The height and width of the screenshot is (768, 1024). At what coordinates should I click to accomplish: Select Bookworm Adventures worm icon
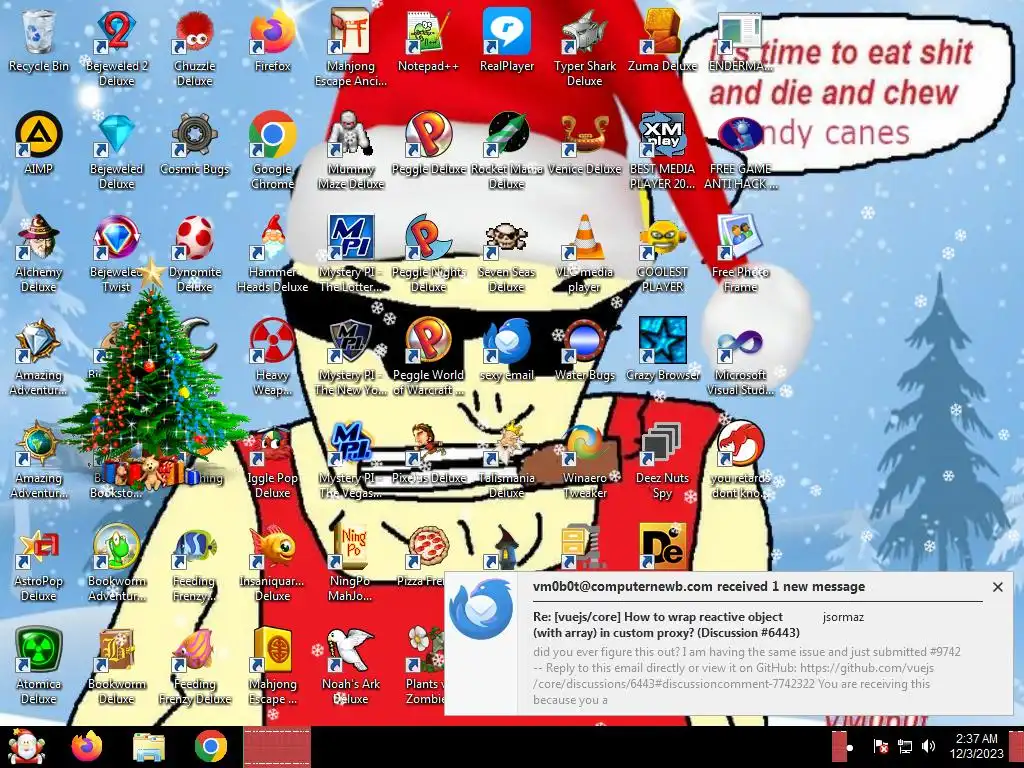pos(116,563)
